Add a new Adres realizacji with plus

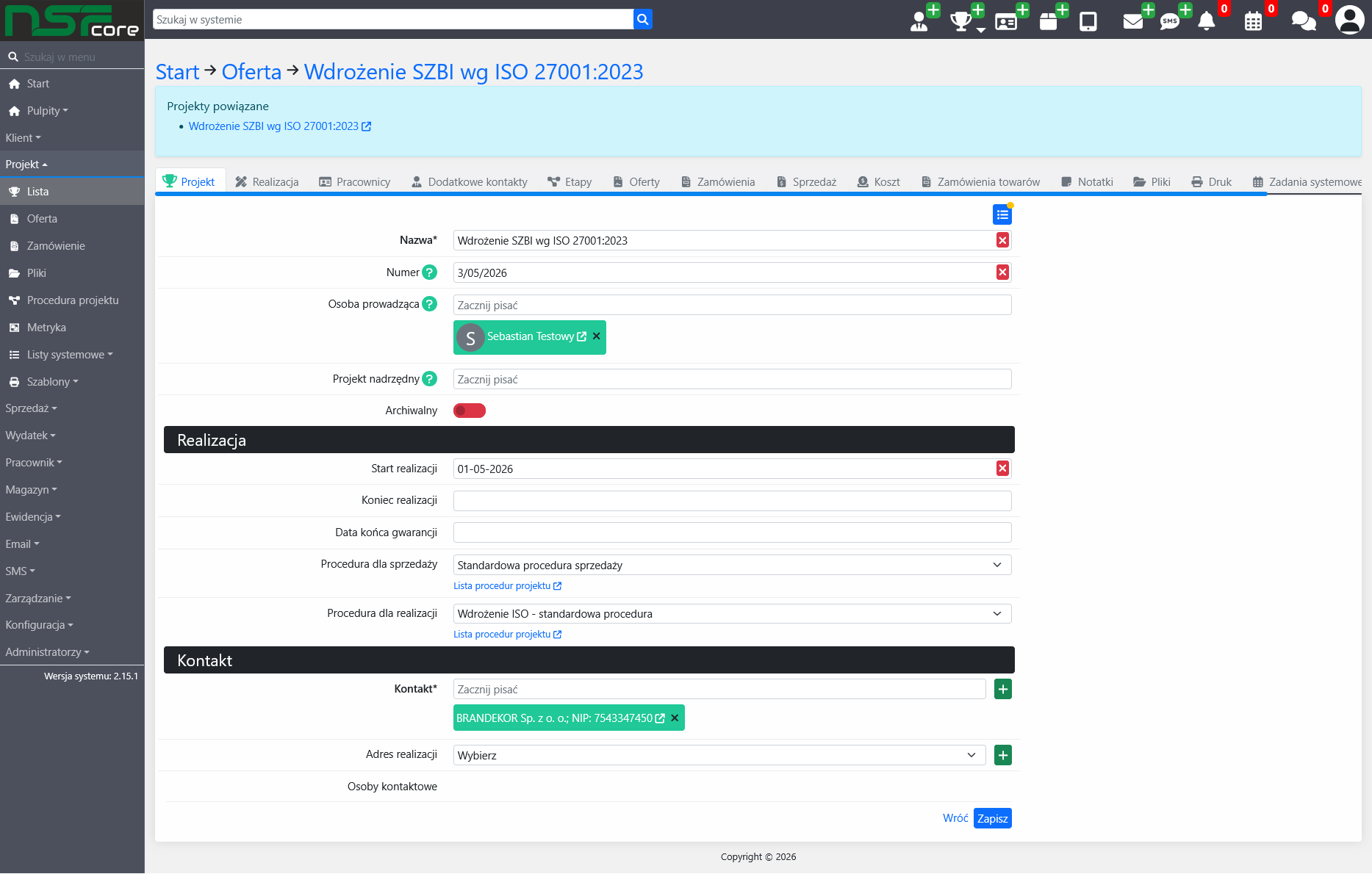click(x=1003, y=755)
